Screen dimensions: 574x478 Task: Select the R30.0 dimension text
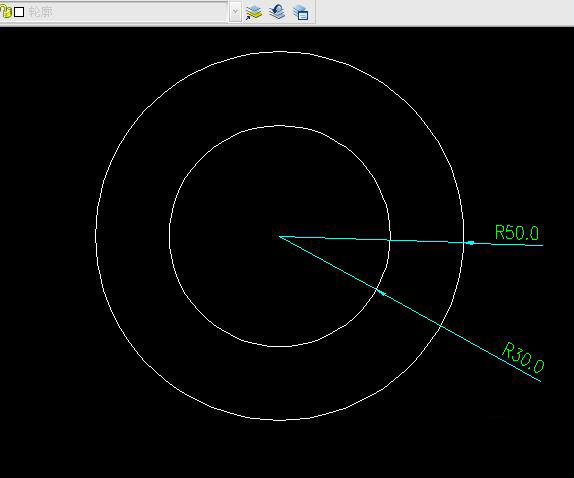(x=523, y=357)
